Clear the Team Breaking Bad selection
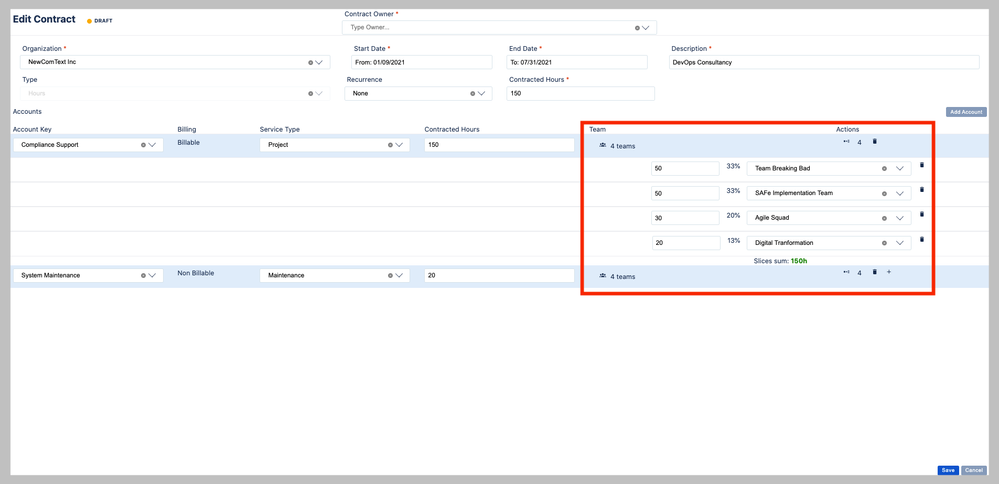This screenshot has height=484, width=999. [x=884, y=169]
